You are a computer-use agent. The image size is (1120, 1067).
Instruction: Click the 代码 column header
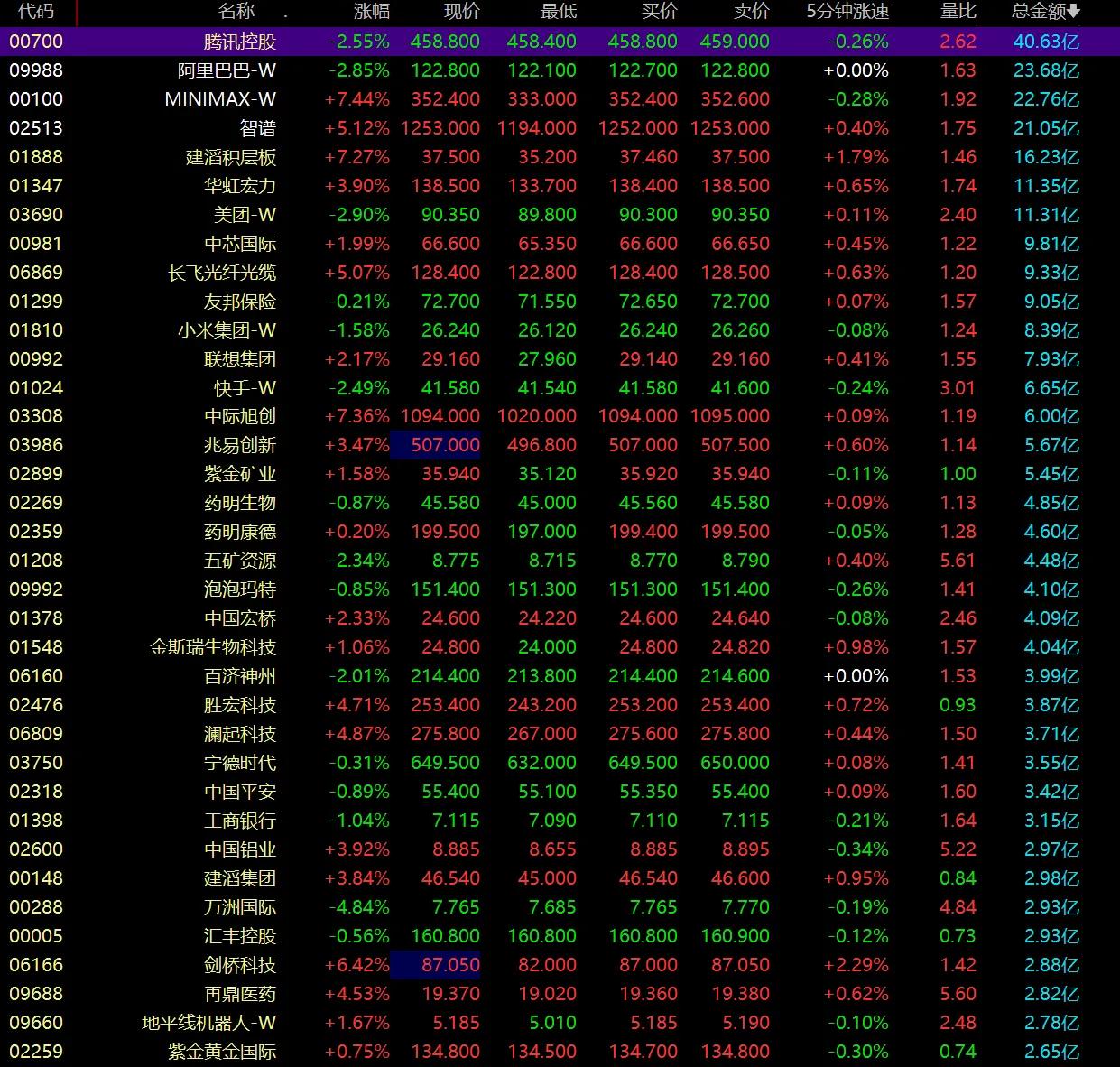35,12
